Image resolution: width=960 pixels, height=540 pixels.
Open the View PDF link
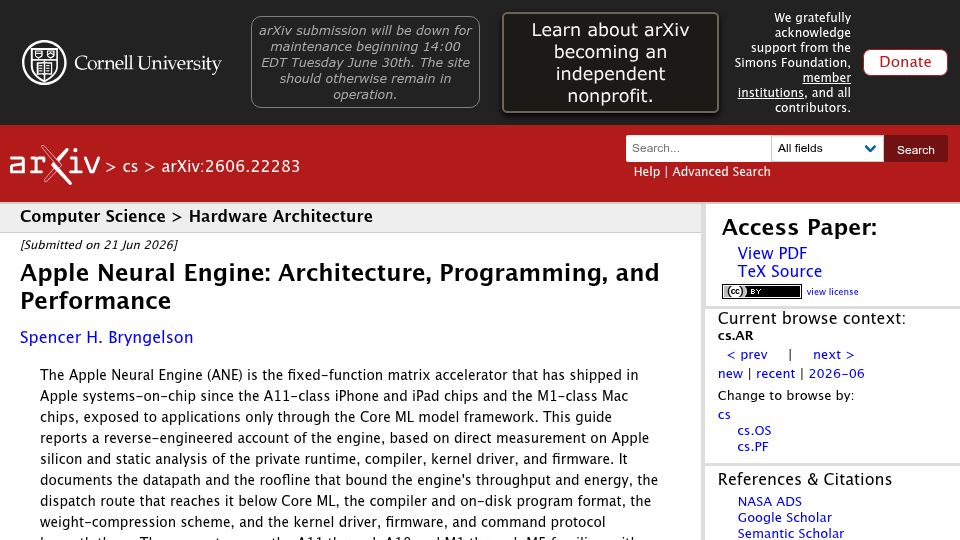tap(772, 253)
